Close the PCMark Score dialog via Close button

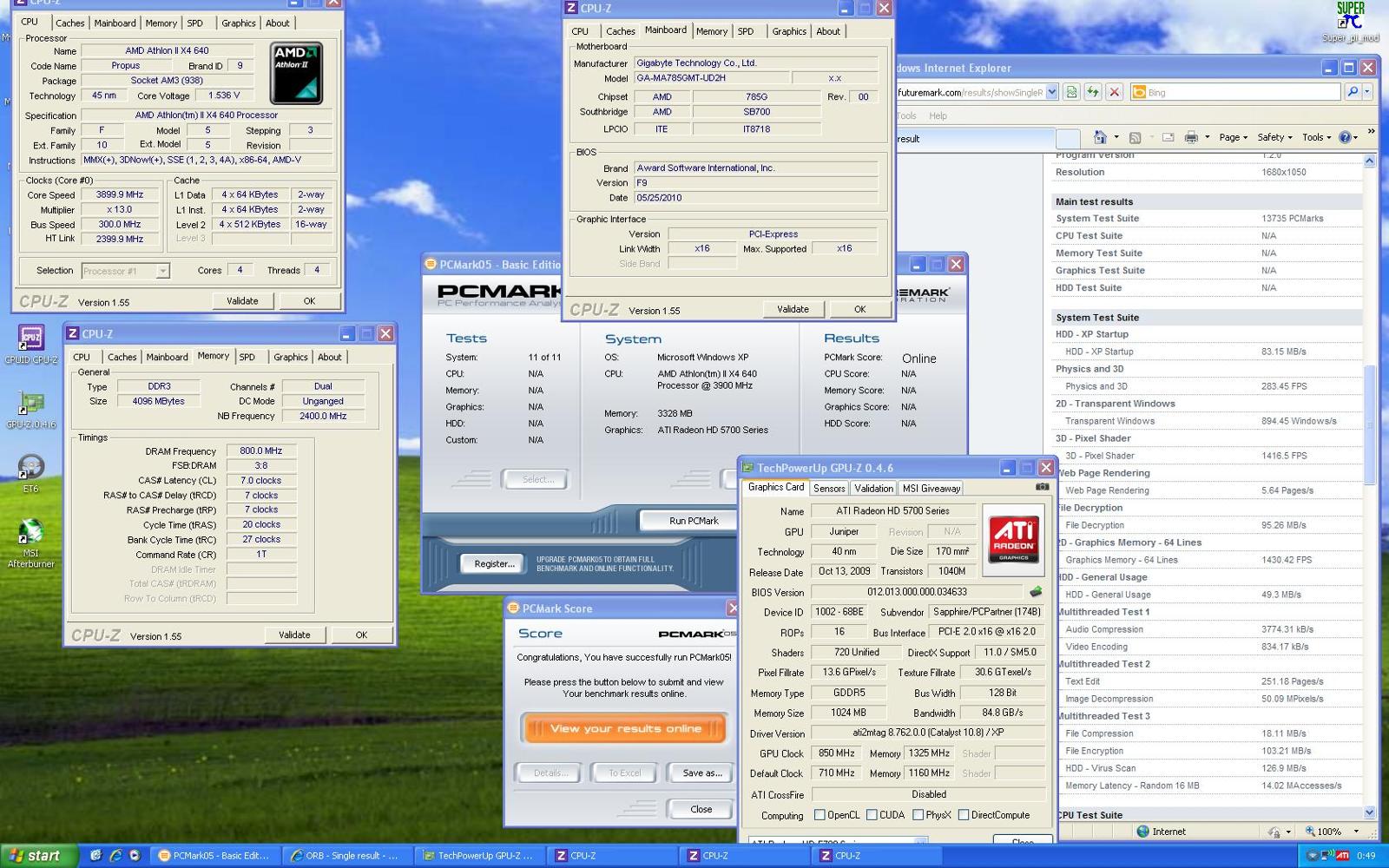pos(701,809)
